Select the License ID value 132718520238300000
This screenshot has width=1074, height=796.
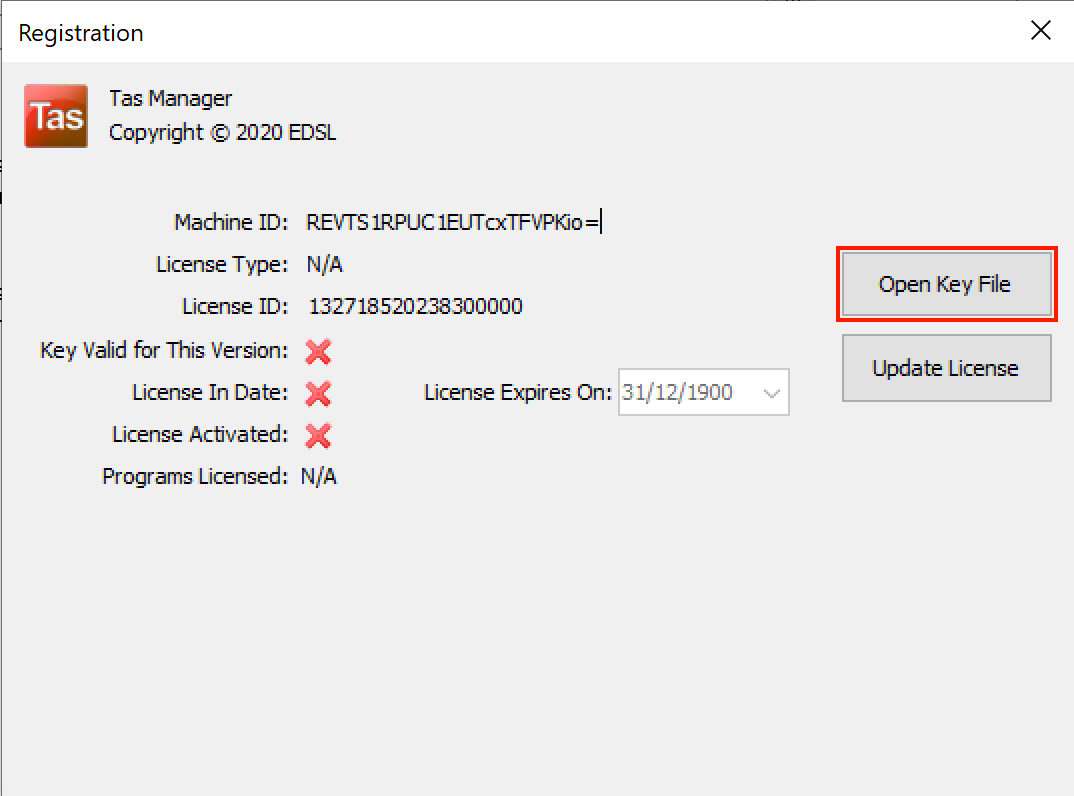pyautogui.click(x=416, y=306)
